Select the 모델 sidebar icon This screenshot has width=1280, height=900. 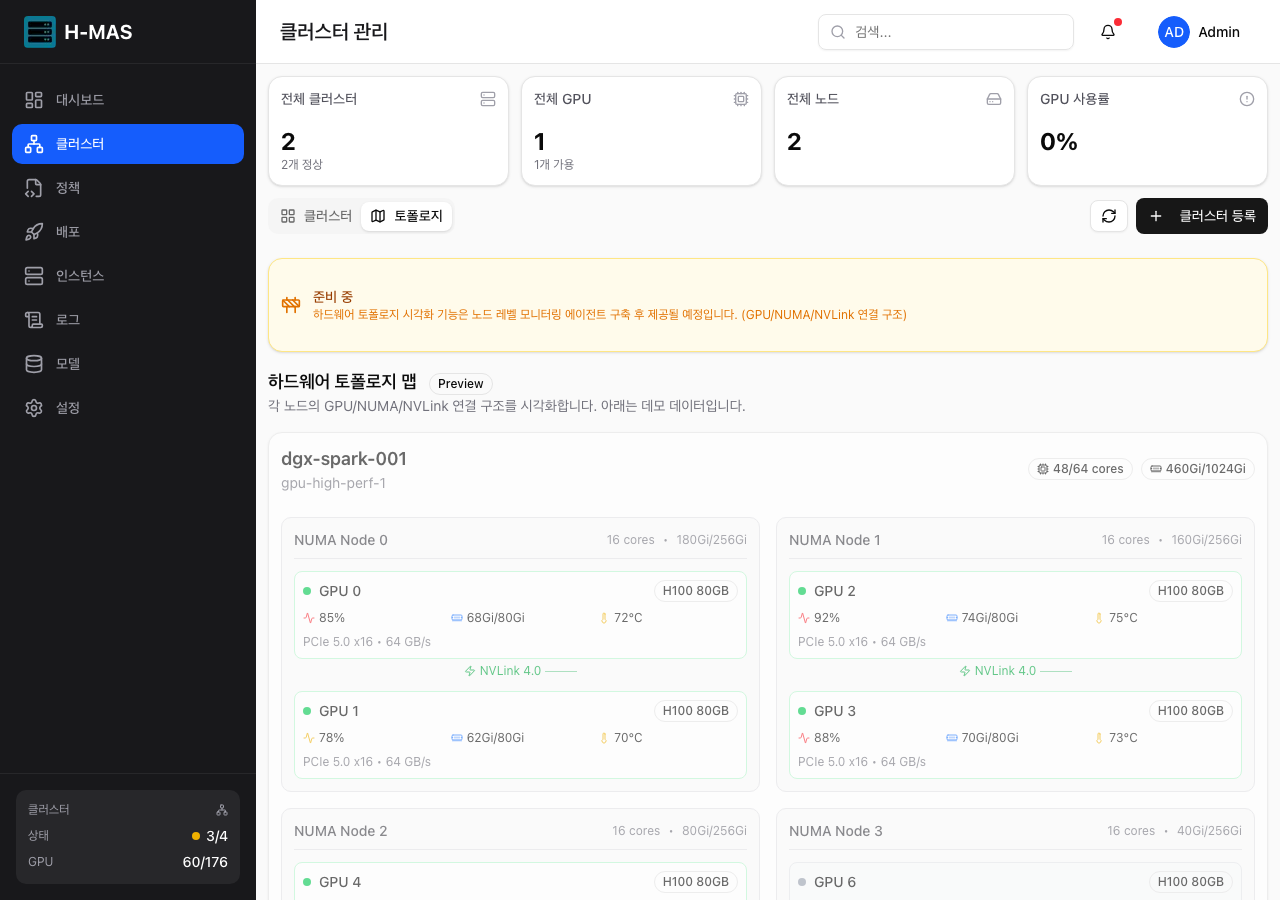point(33,363)
